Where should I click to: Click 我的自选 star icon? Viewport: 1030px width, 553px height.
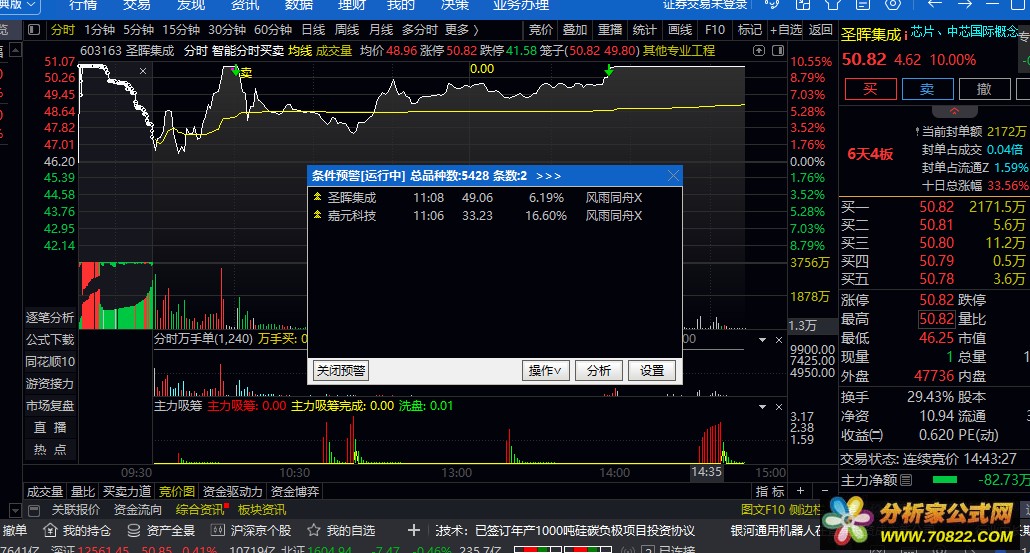313,530
